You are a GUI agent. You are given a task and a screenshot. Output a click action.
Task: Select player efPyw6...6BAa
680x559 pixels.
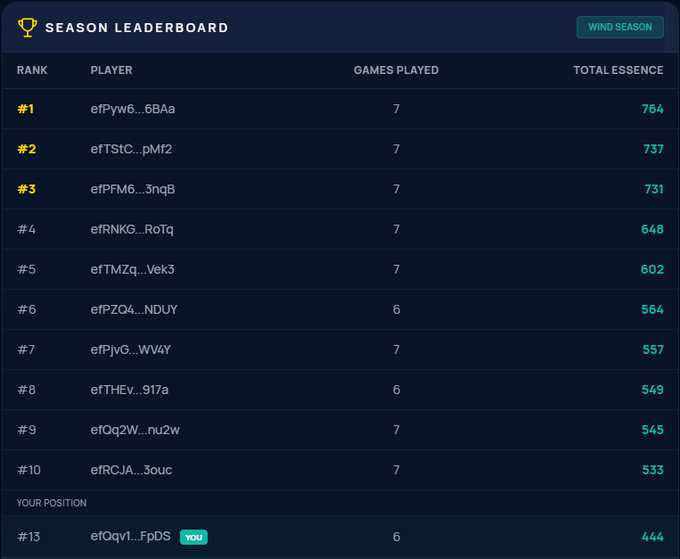click(133, 109)
